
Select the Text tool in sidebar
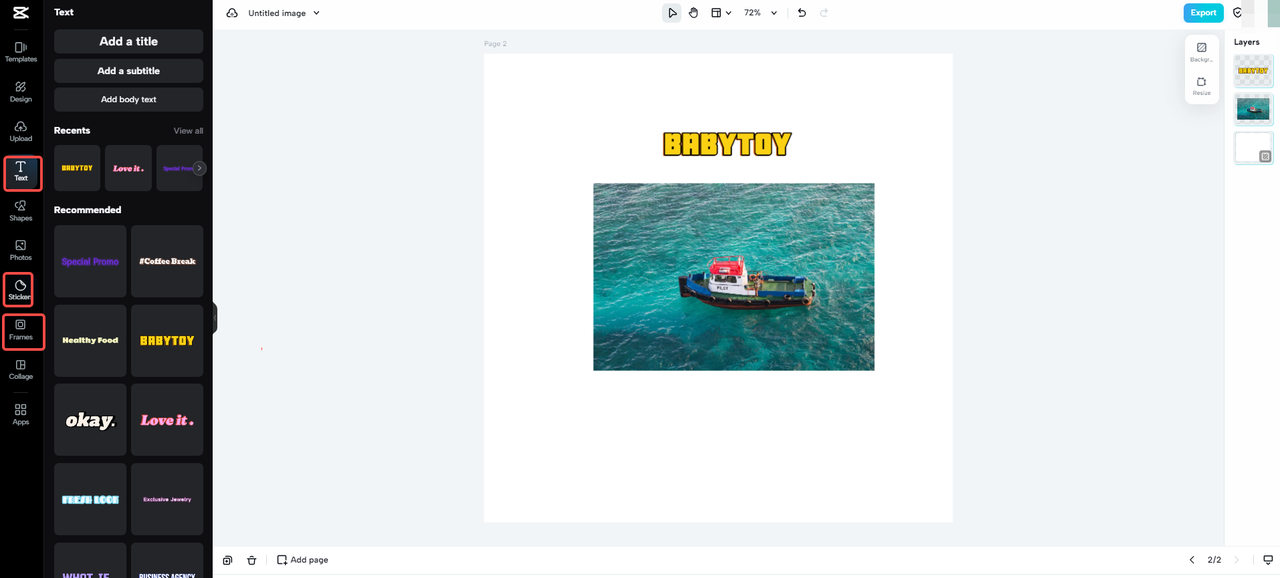21,172
